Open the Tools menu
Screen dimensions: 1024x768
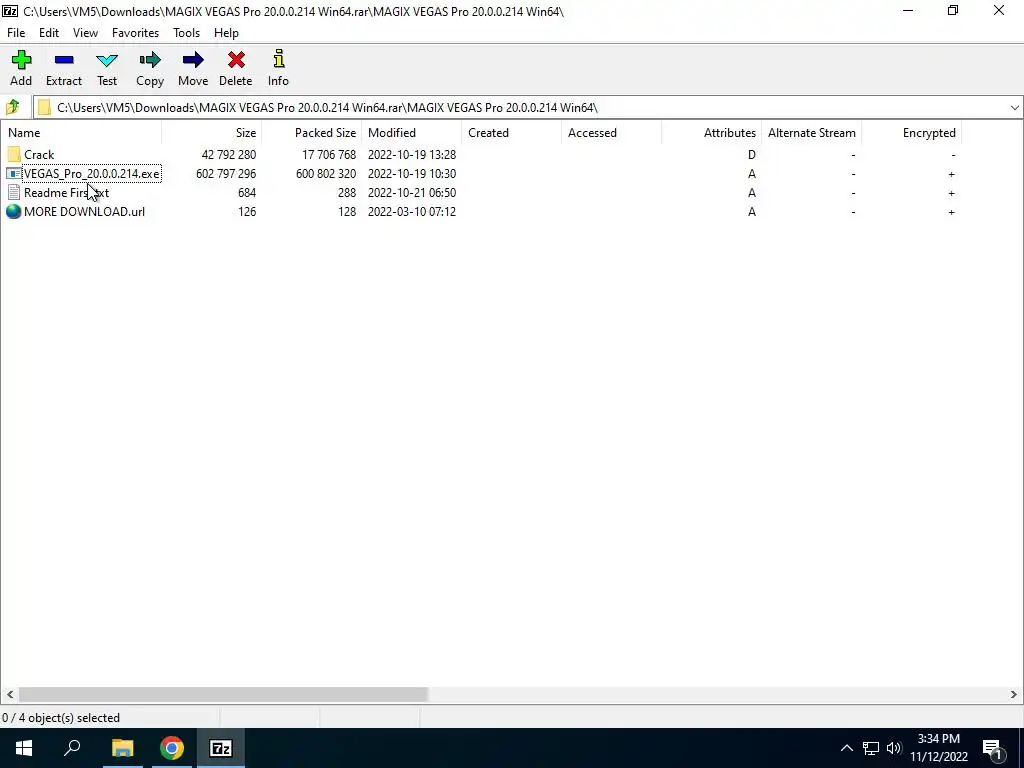click(x=186, y=33)
